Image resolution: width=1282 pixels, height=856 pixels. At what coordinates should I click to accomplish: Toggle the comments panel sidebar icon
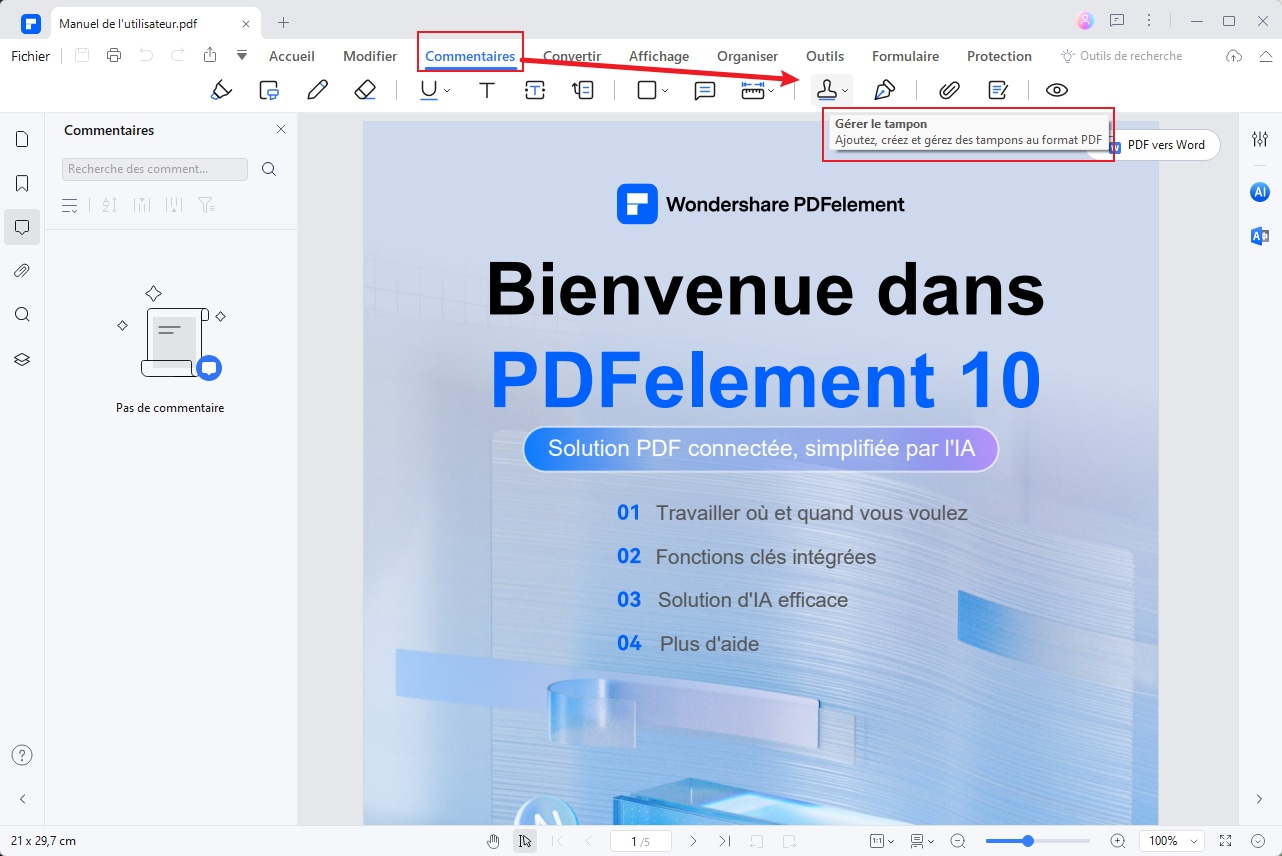point(22,227)
